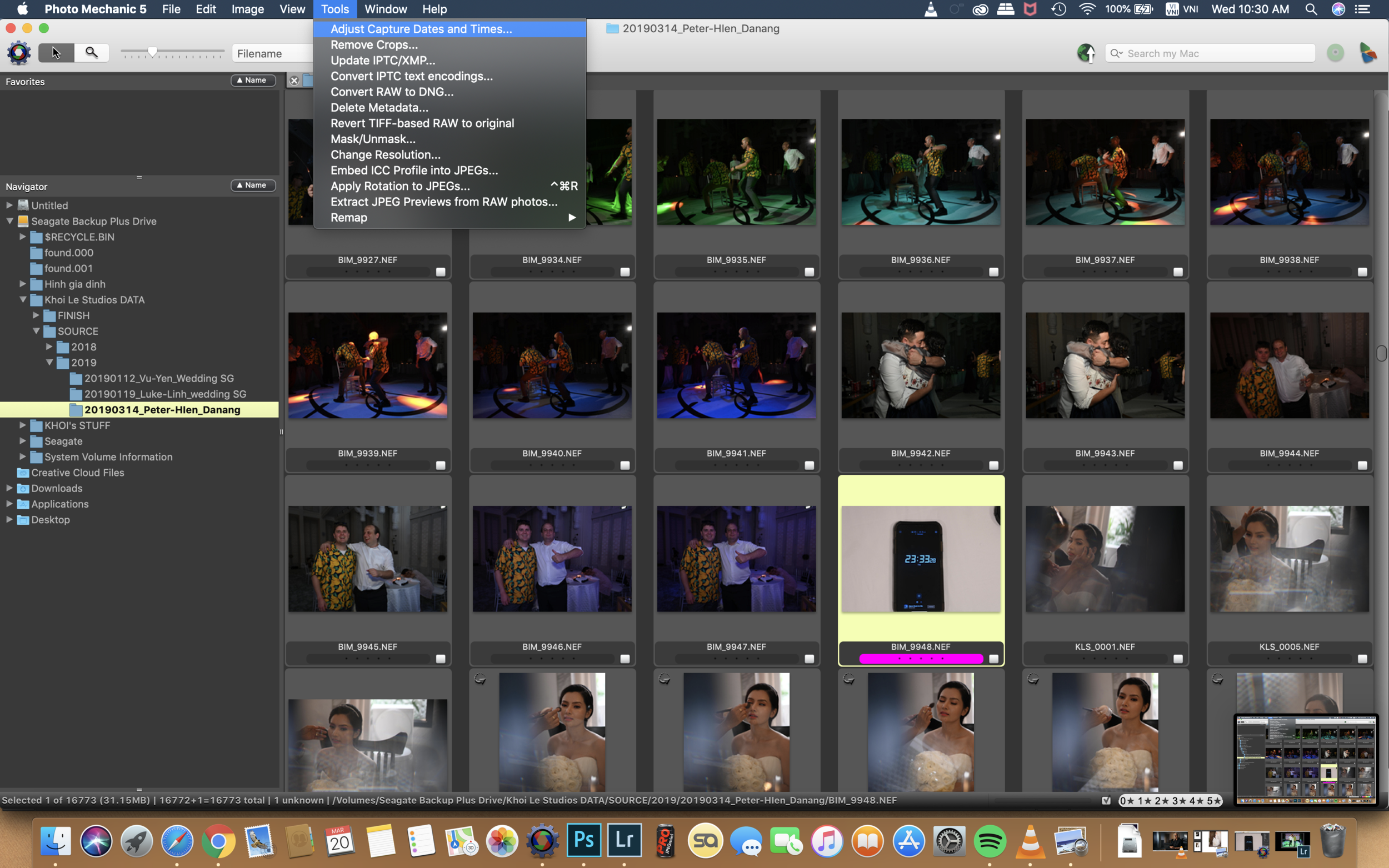Select the arrow pointer tool

(x=56, y=53)
